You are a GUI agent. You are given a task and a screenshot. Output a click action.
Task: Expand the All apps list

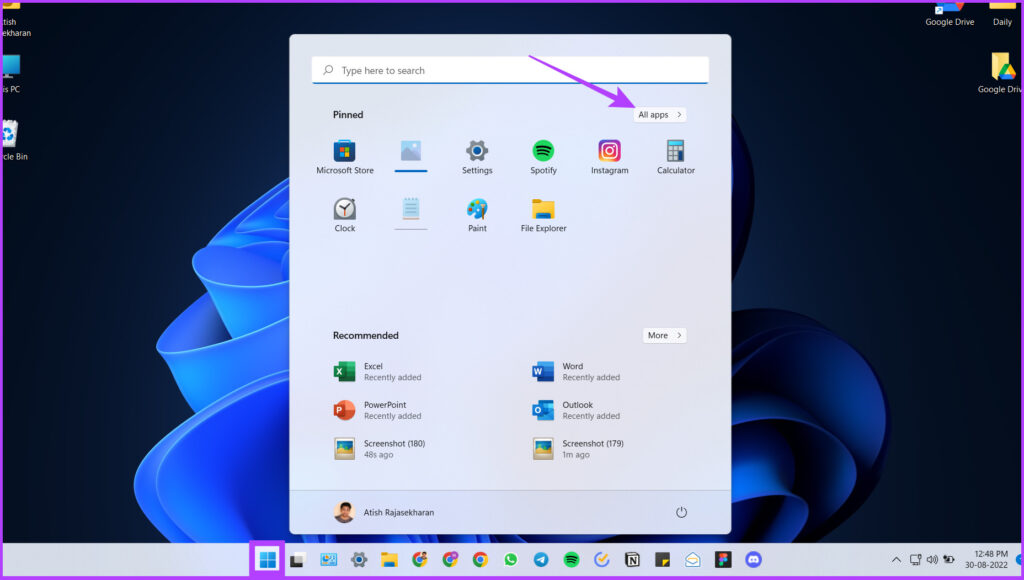(659, 114)
